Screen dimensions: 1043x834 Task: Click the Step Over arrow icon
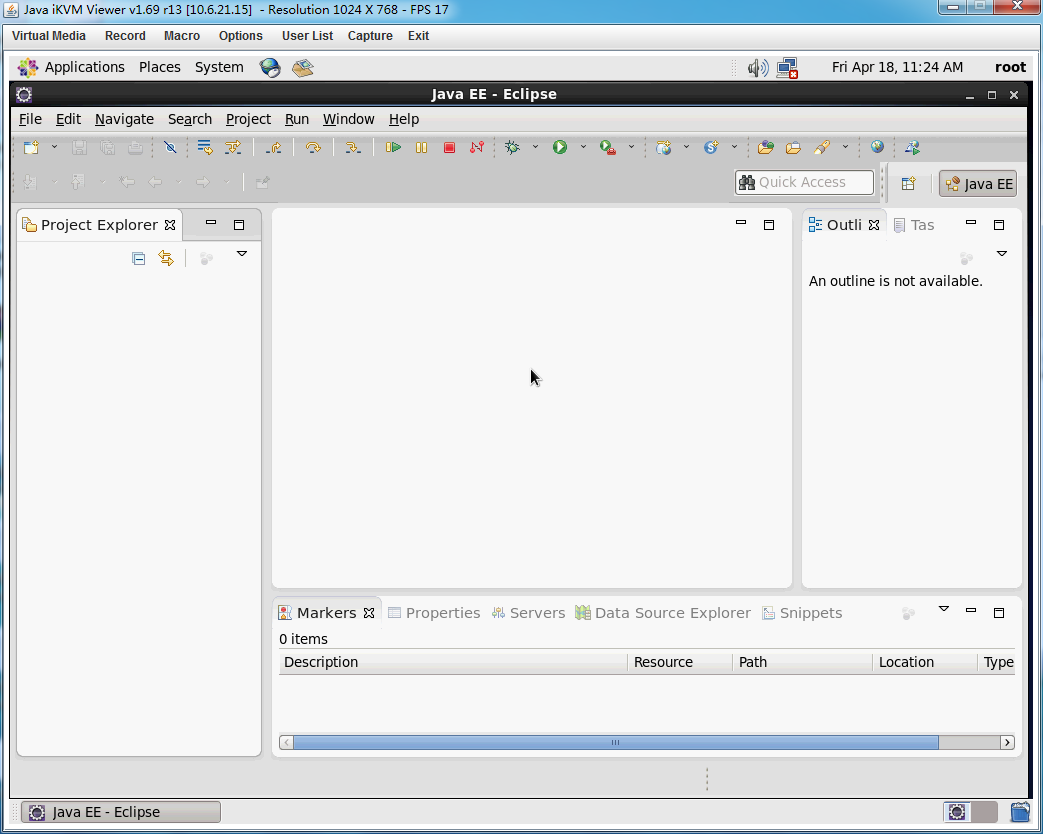point(313,148)
